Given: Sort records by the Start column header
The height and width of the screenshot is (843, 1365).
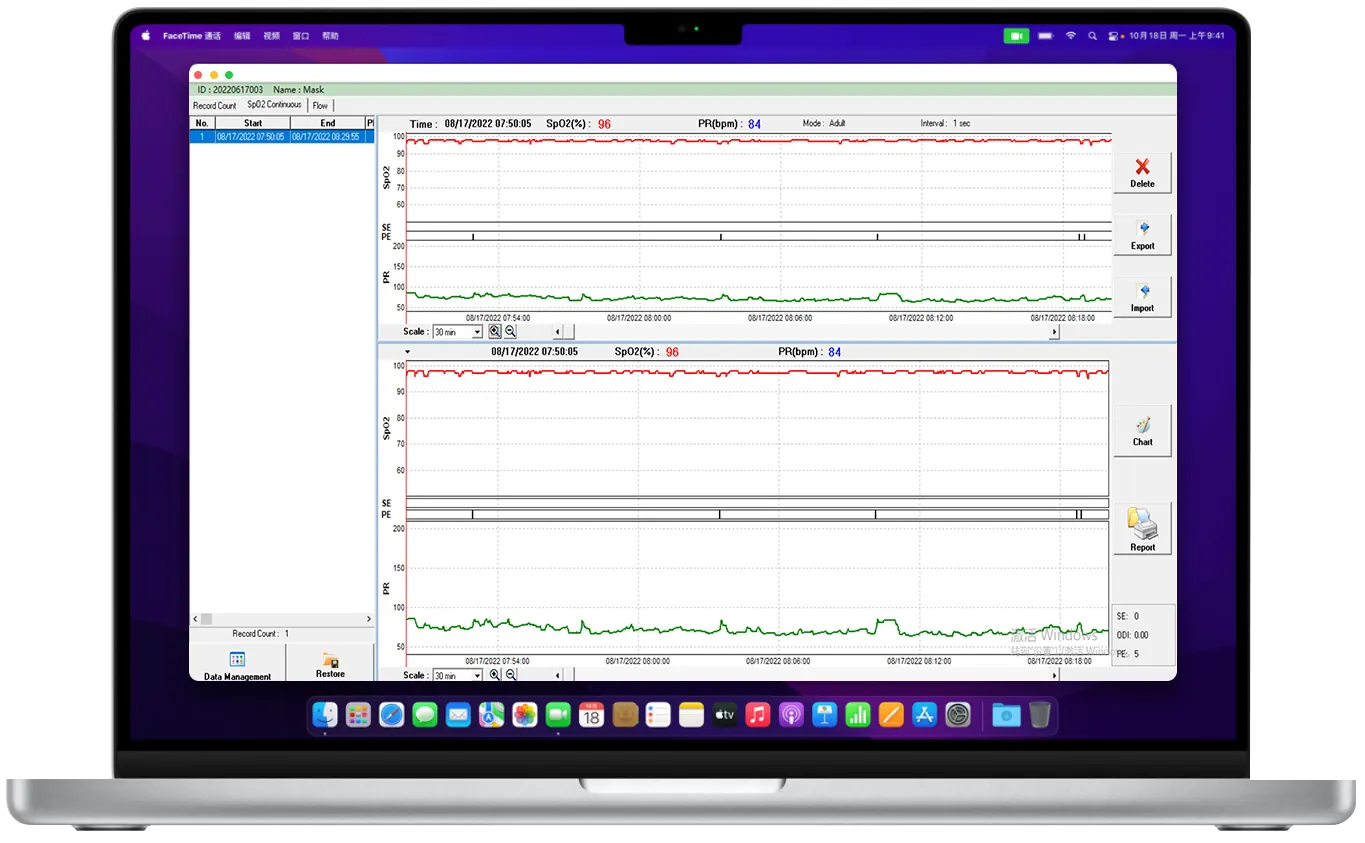Looking at the screenshot, I should tap(253, 123).
